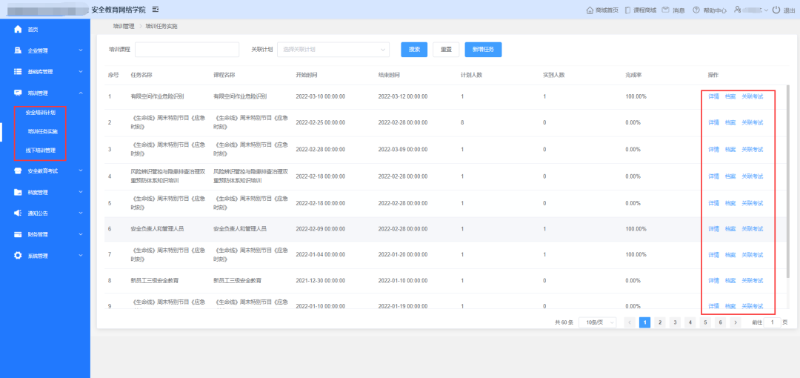Click 档案 in row 7
800x378 pixels.
click(x=731, y=255)
